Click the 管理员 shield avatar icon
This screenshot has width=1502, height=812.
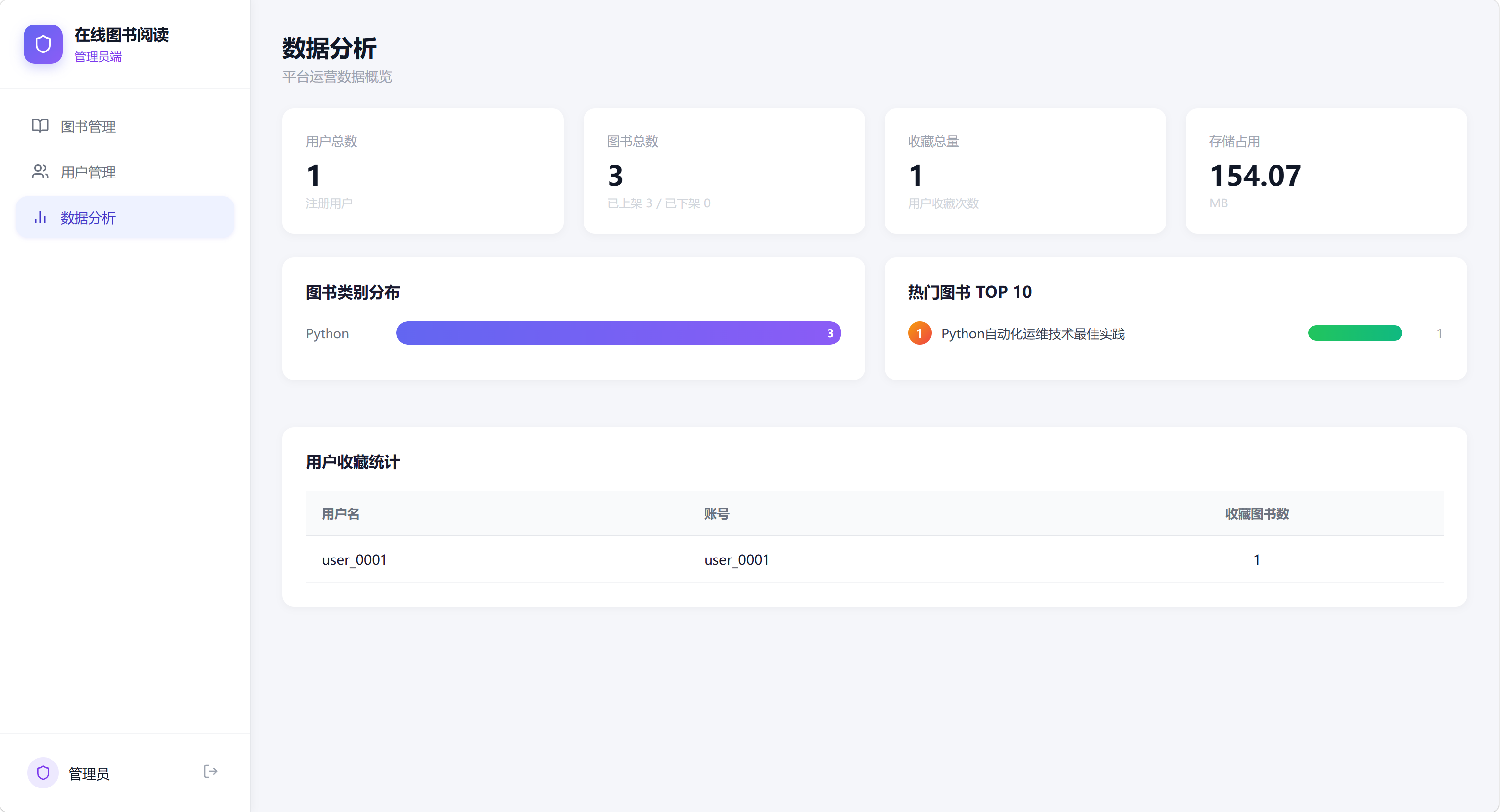tap(43, 773)
